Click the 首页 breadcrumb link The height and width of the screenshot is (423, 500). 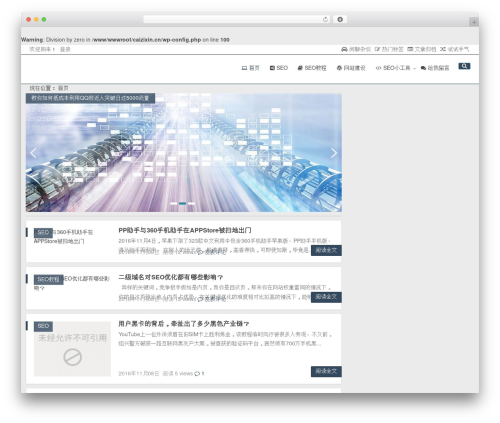(x=63, y=88)
